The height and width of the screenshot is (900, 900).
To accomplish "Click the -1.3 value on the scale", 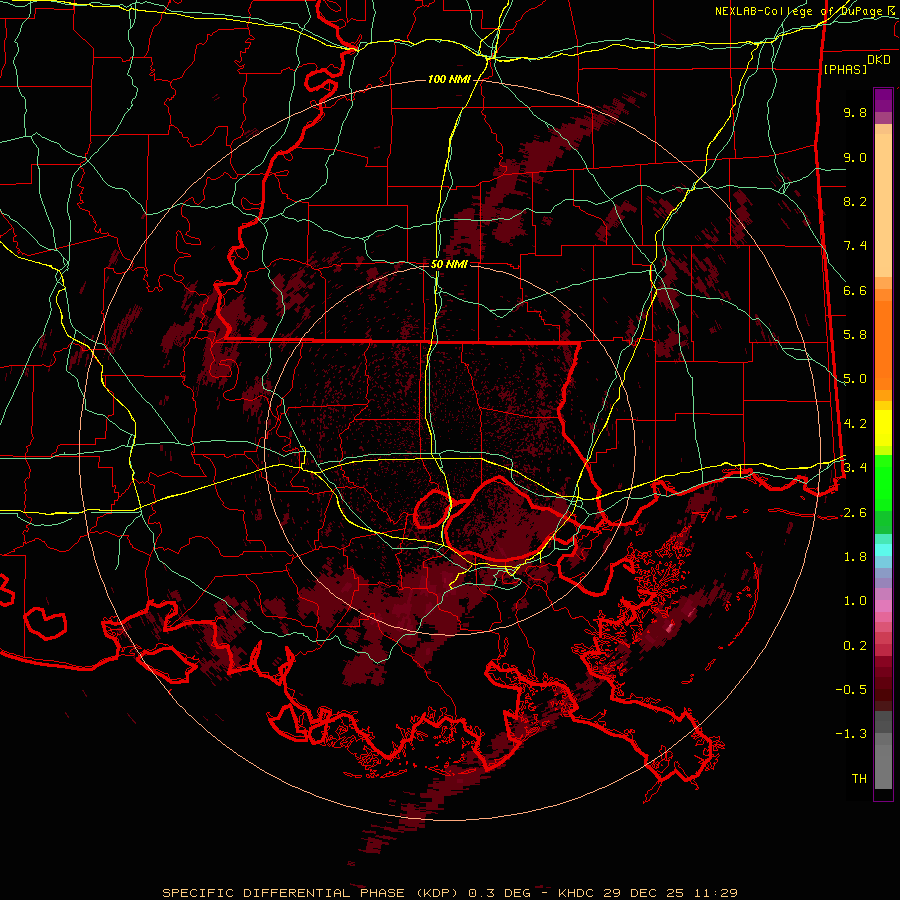I will pos(851,734).
